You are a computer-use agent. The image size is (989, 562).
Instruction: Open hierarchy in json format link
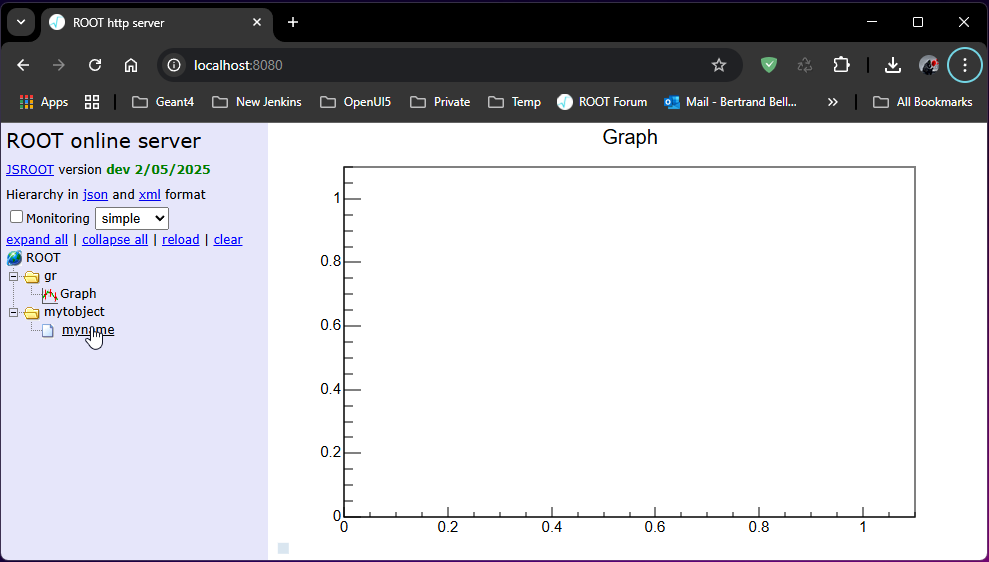(x=95, y=195)
